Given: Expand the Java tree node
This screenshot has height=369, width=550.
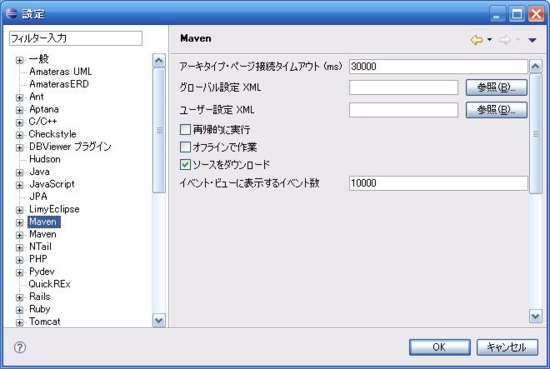Looking at the screenshot, I should click(20, 173).
